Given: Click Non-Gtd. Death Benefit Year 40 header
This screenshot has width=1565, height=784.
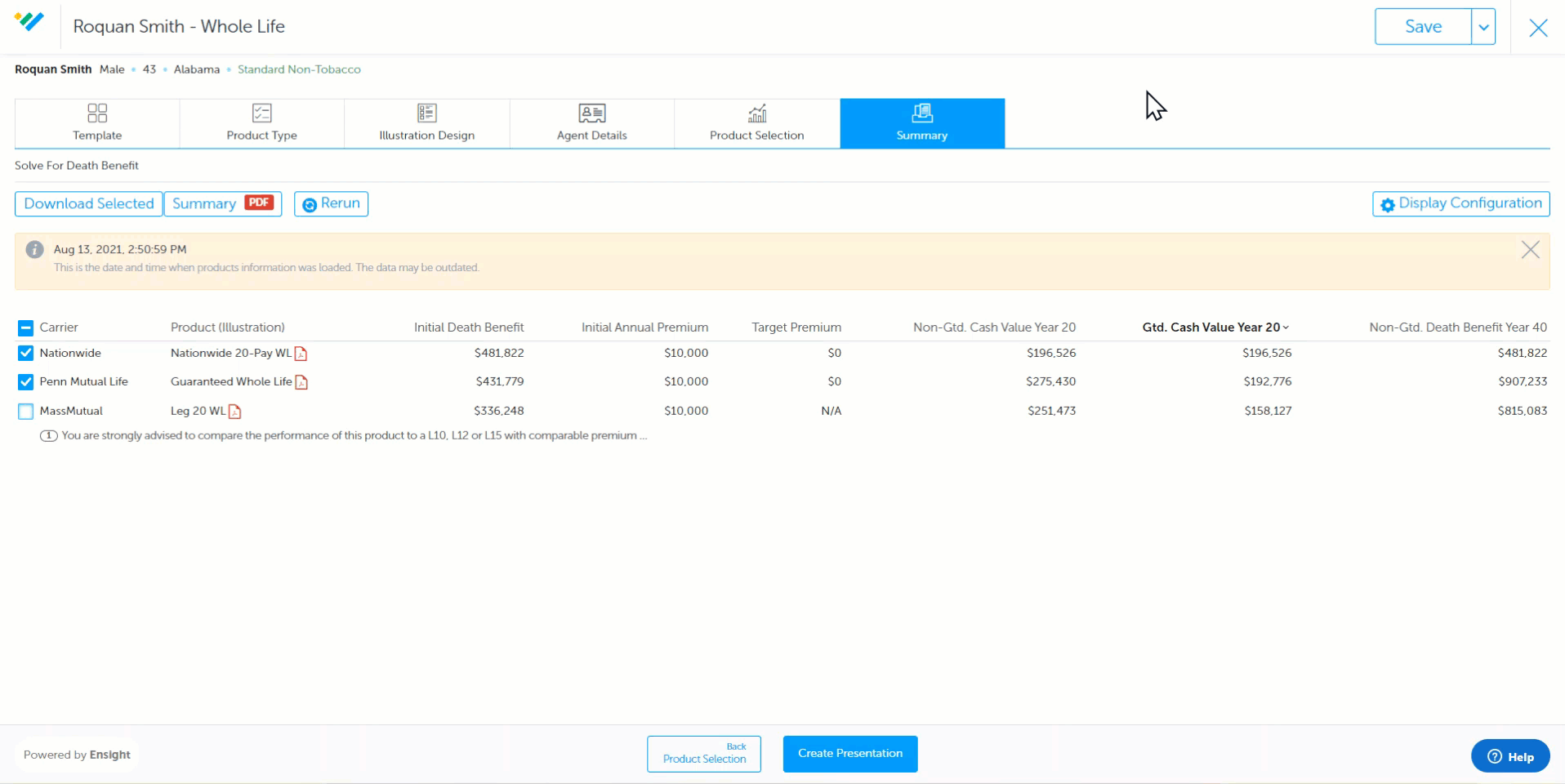Looking at the screenshot, I should pos(1458,327).
